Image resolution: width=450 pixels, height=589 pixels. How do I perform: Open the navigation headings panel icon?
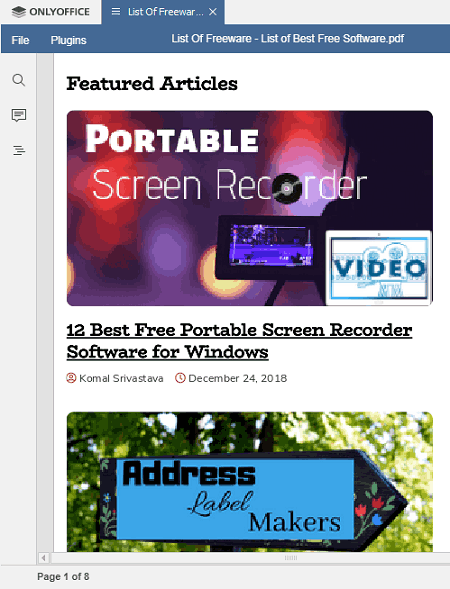point(18,150)
